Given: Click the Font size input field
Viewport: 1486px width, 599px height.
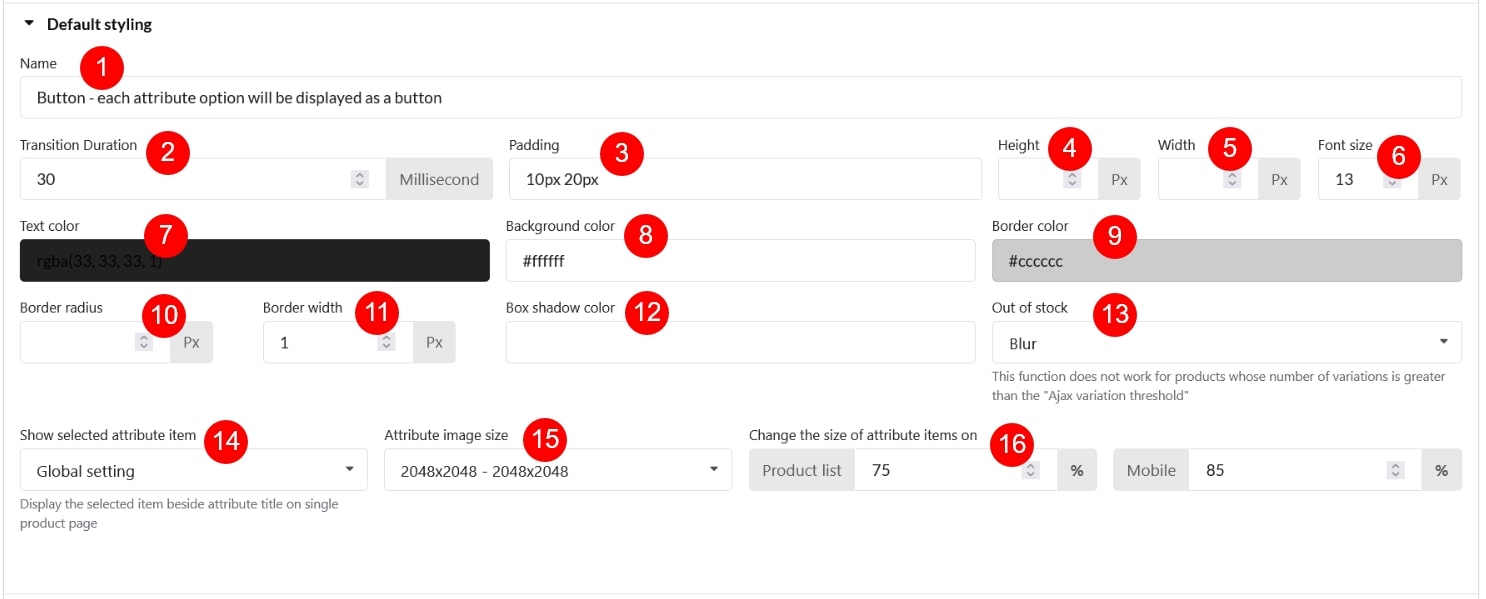Looking at the screenshot, I should click(x=1350, y=180).
